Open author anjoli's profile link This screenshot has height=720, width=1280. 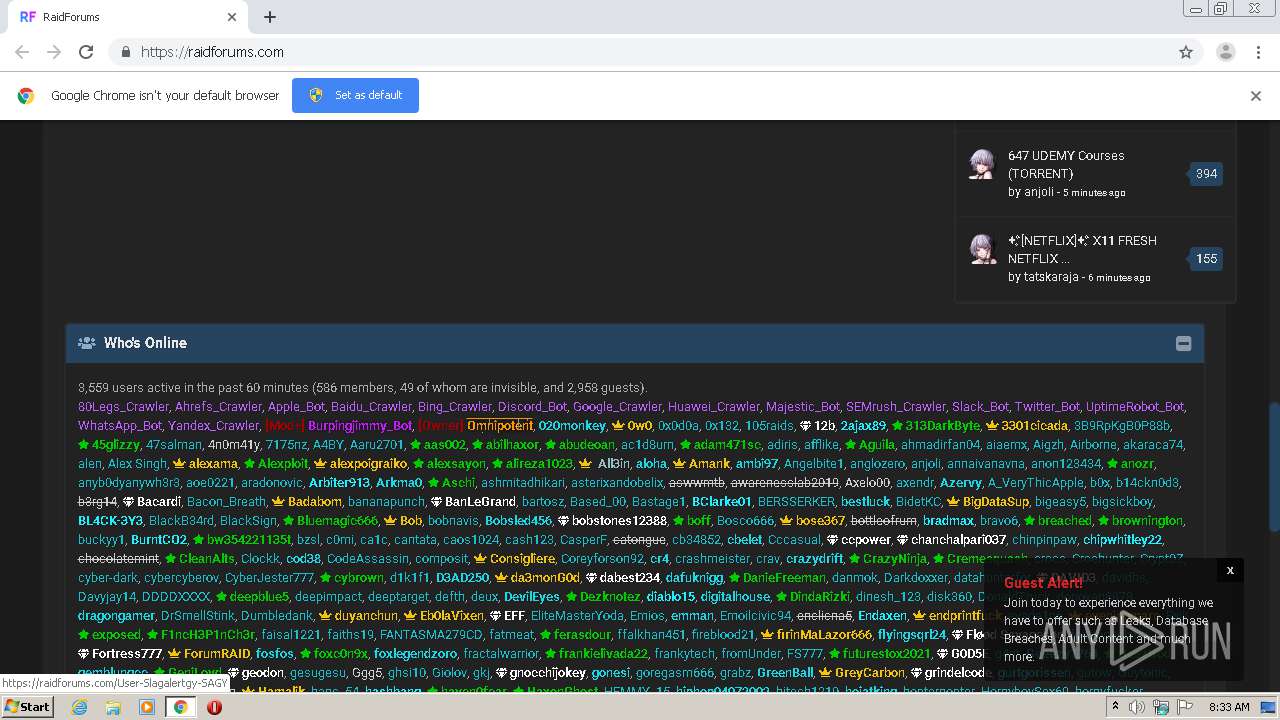(1039, 192)
